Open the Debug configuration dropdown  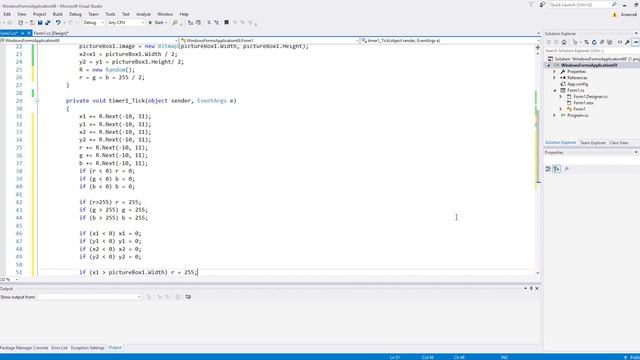pyautogui.click(x=93, y=23)
